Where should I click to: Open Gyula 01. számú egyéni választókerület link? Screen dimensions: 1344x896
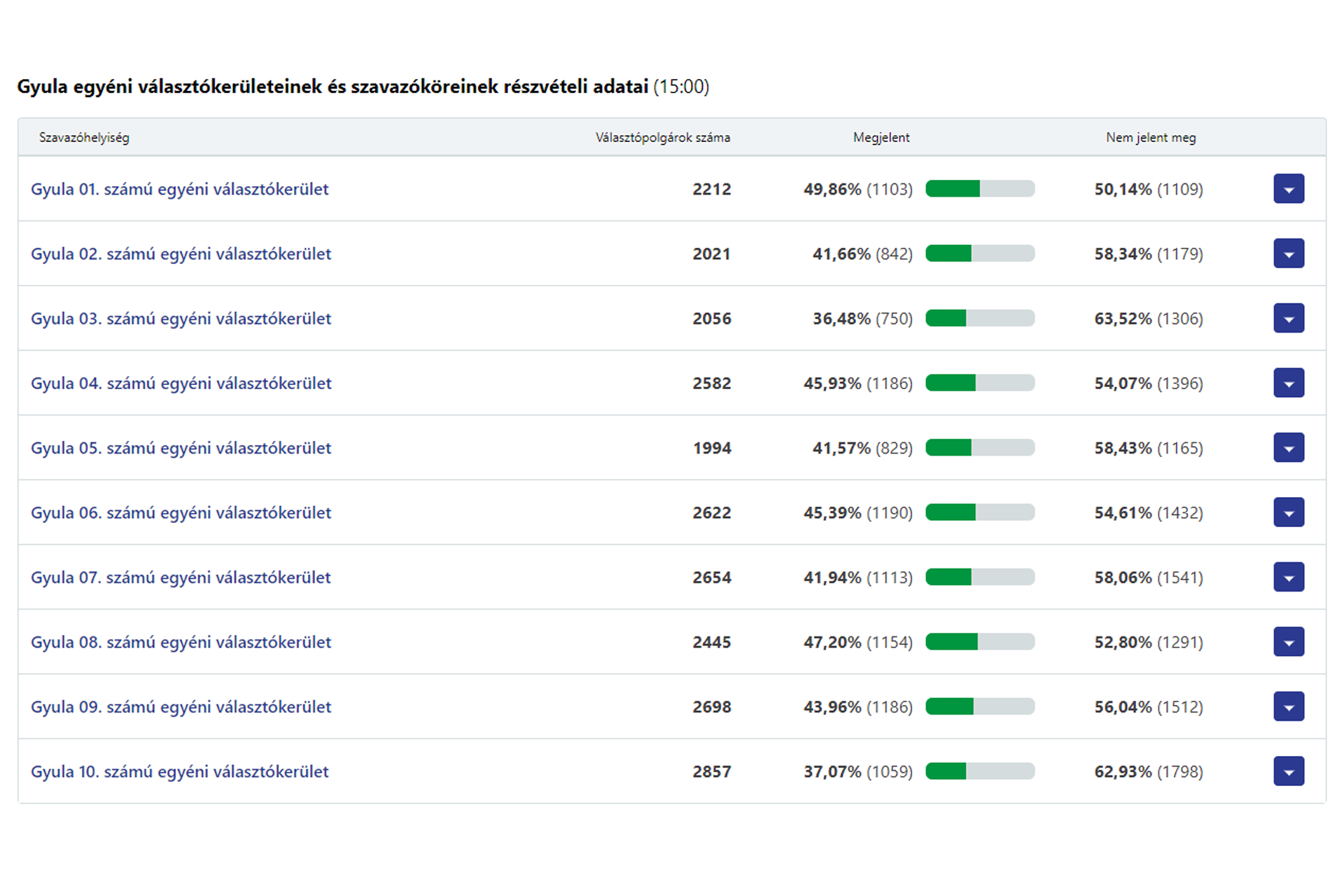[x=179, y=189]
